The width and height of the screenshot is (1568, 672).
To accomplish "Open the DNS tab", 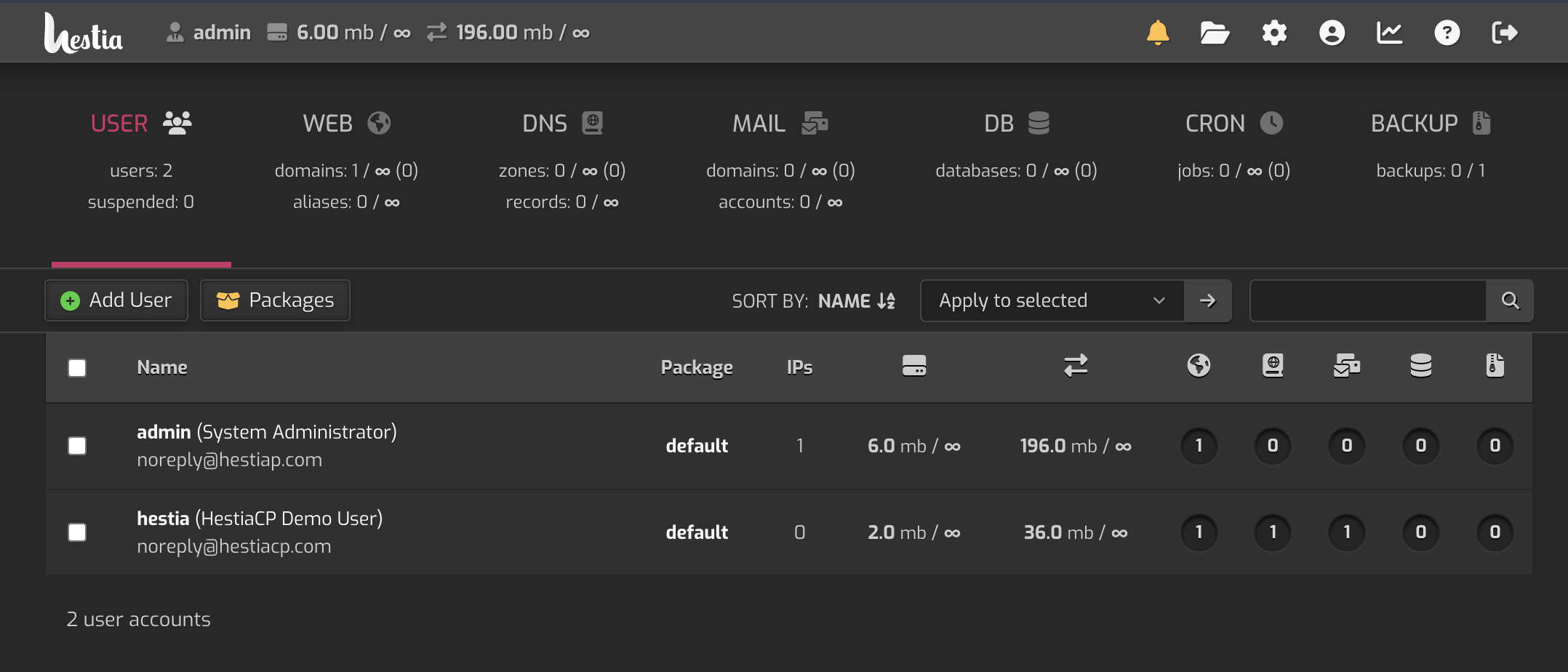I will pos(562,124).
